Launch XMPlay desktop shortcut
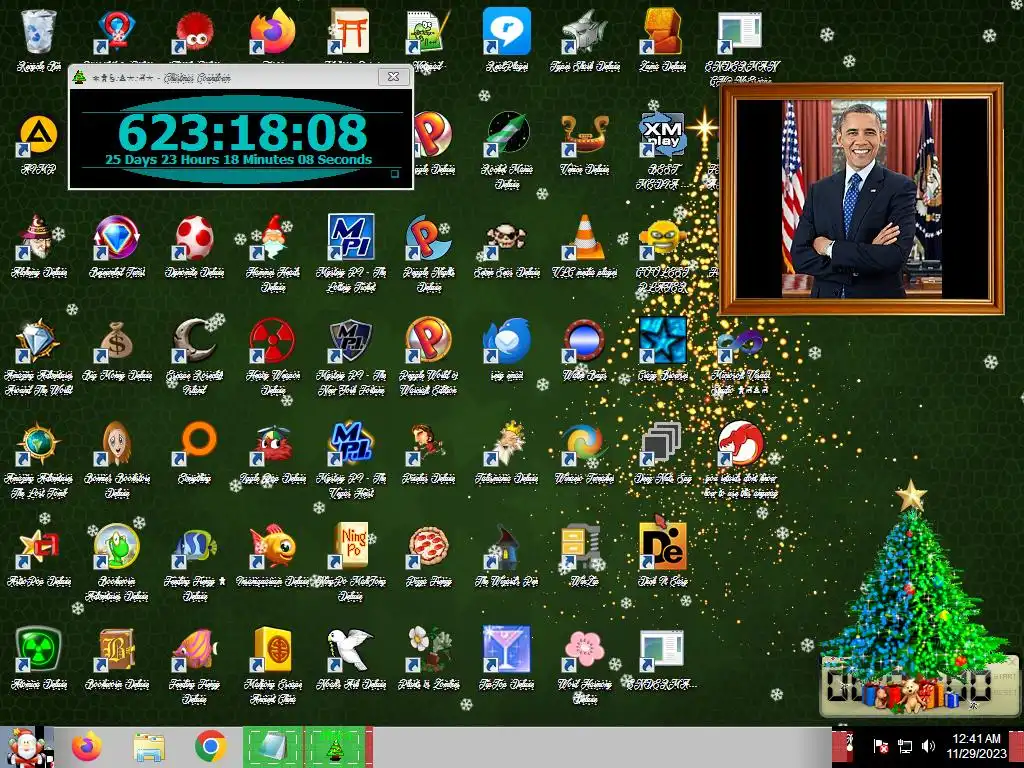The height and width of the screenshot is (768, 1024). (663, 135)
